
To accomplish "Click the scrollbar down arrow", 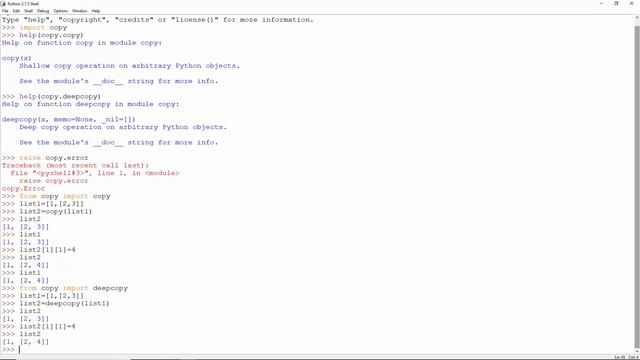I will click(637, 351).
